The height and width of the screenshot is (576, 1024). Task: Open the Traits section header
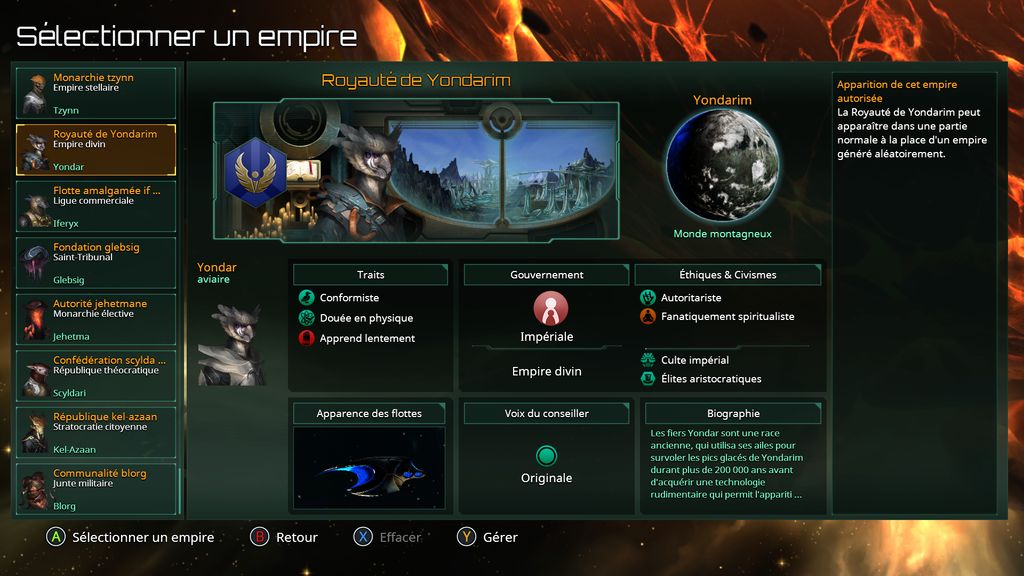point(370,275)
